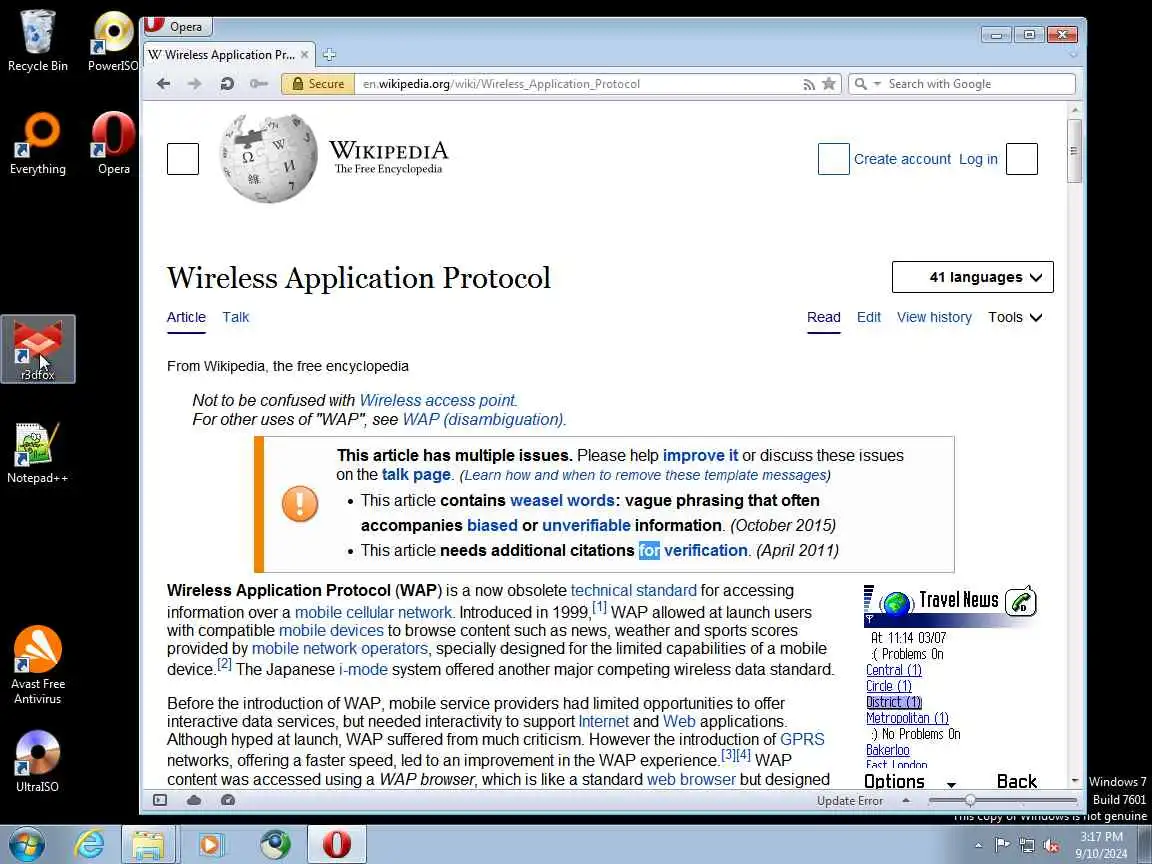Close the Wireless Application Protocol tab
The height and width of the screenshot is (864, 1152).
point(304,54)
